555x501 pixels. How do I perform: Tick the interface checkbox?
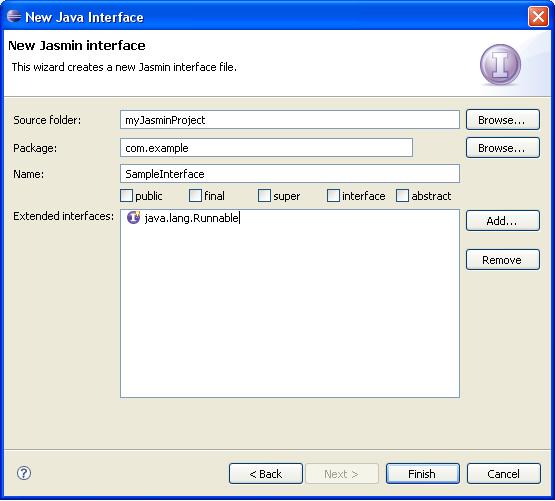tap(333, 195)
